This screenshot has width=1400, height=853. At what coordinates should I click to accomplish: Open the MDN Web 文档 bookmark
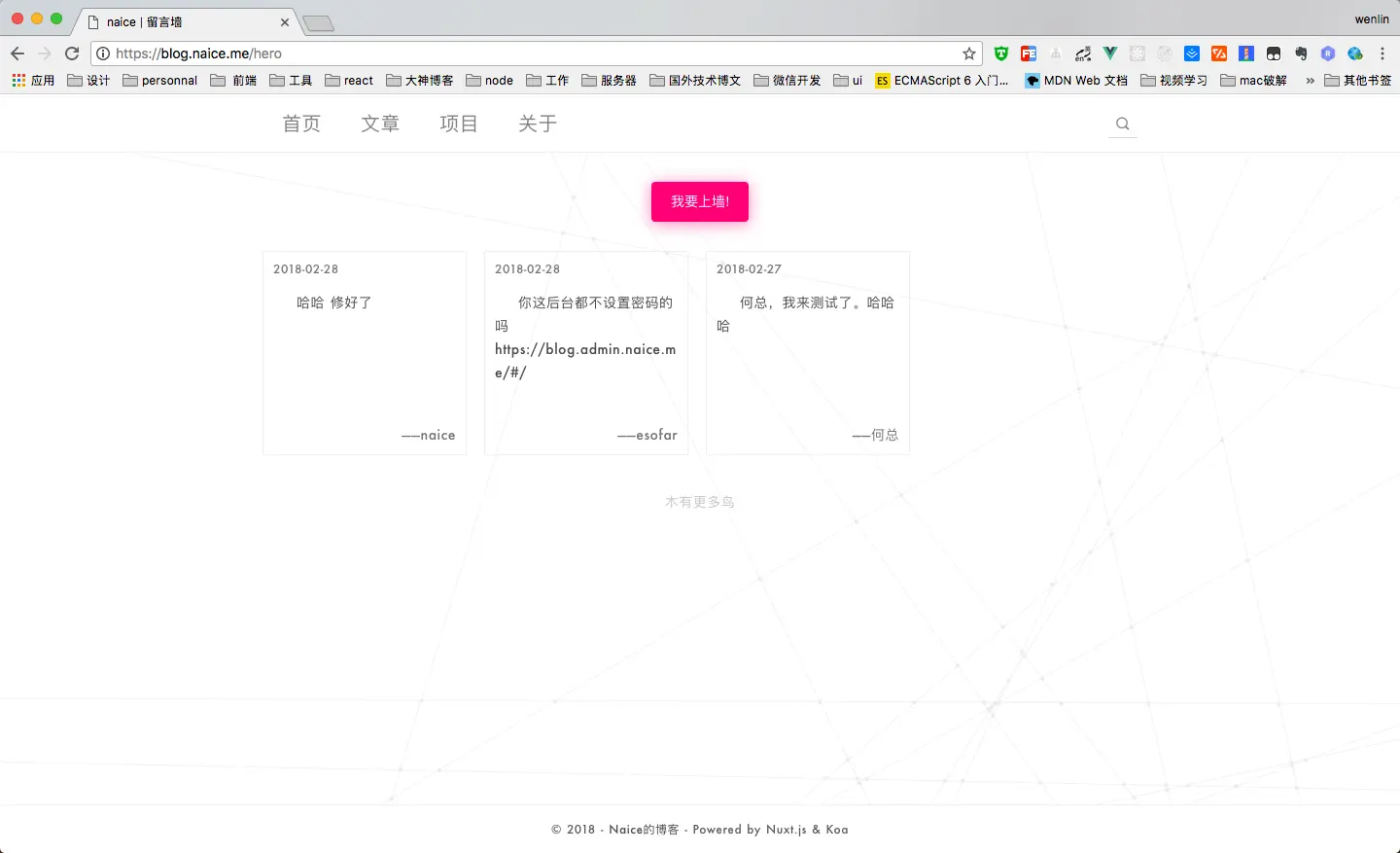click(x=1076, y=81)
